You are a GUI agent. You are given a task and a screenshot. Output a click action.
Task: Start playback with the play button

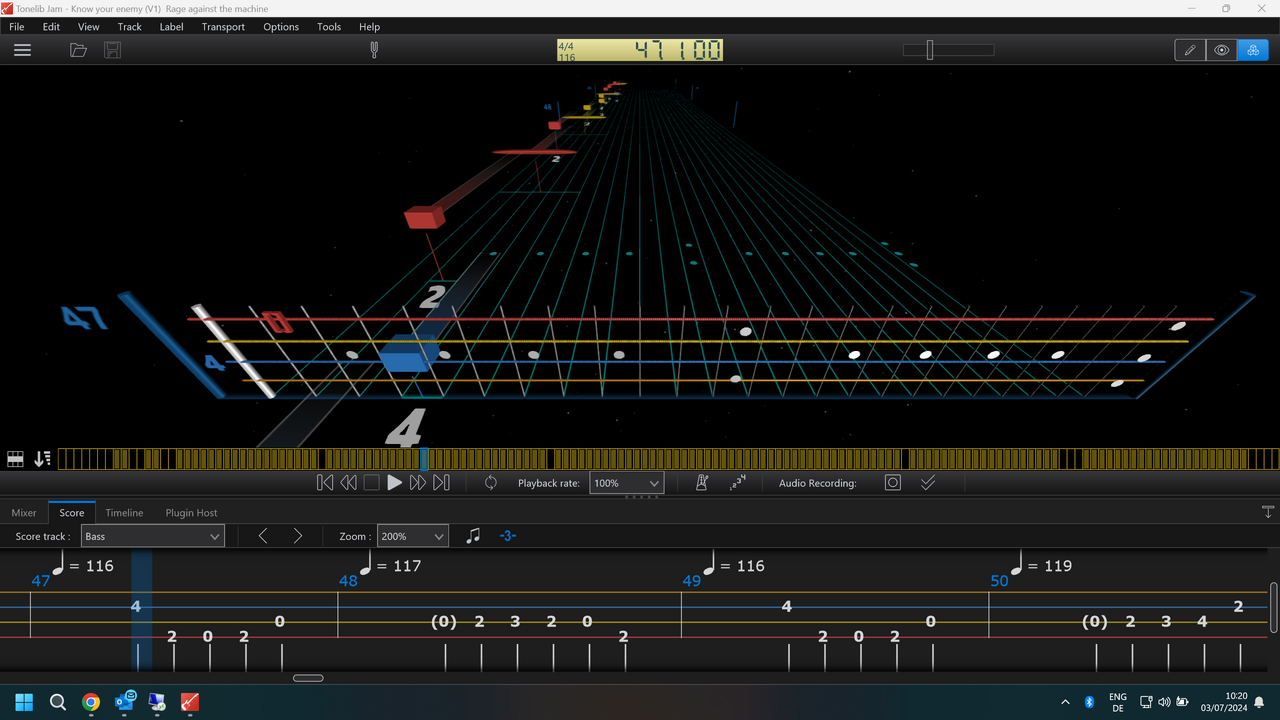tap(394, 483)
